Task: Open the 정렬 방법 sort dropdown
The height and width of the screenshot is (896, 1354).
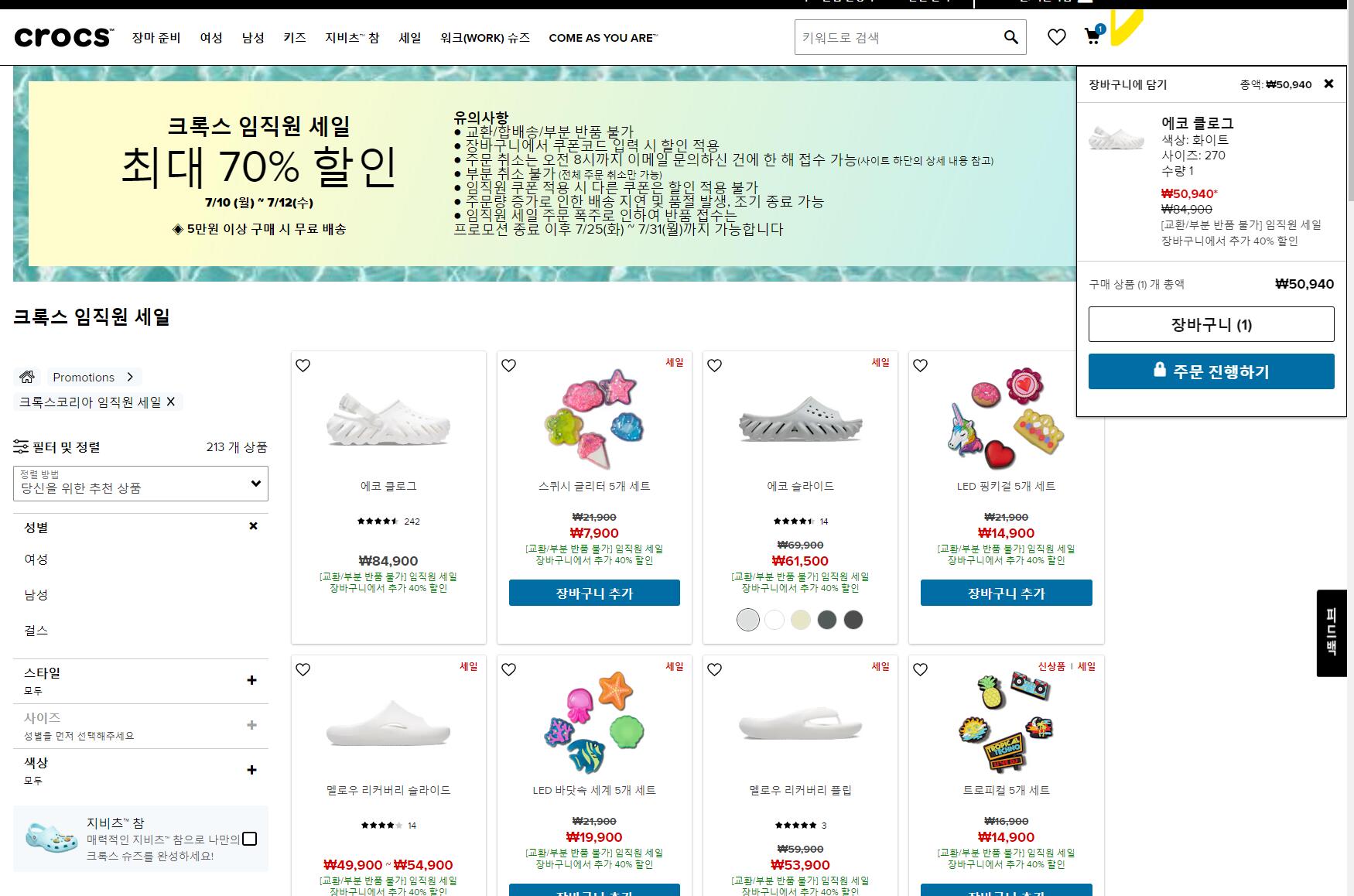Action: pos(141,484)
